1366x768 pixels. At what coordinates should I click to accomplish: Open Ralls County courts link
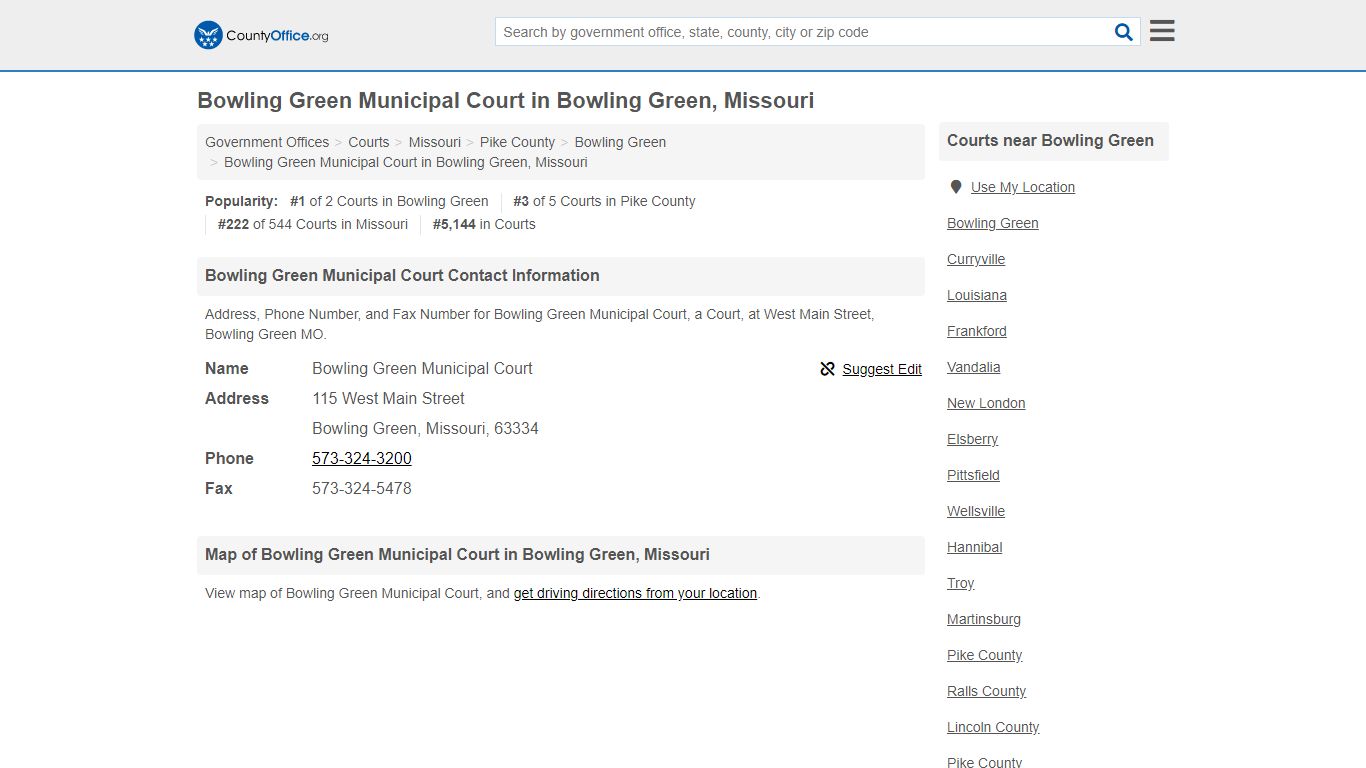point(987,691)
